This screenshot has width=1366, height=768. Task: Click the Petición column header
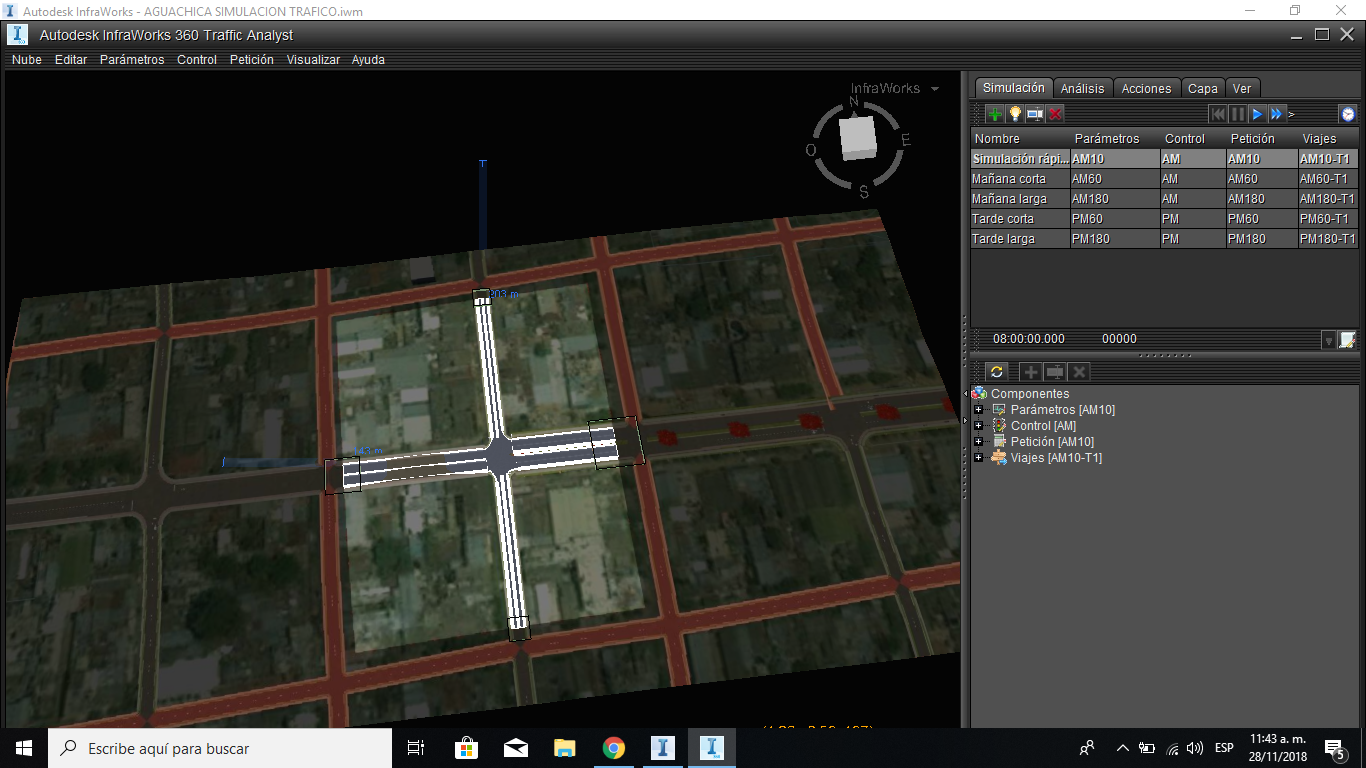click(x=1262, y=139)
